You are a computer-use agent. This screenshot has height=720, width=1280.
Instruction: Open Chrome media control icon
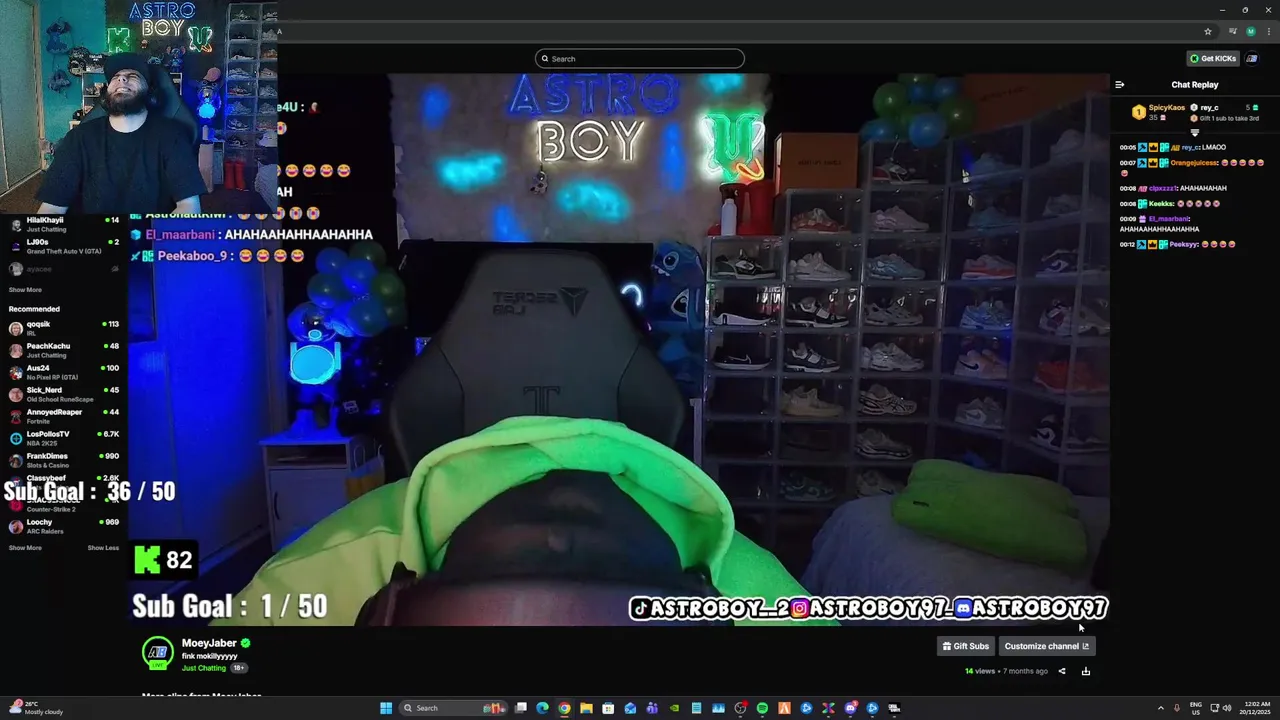(1232, 32)
